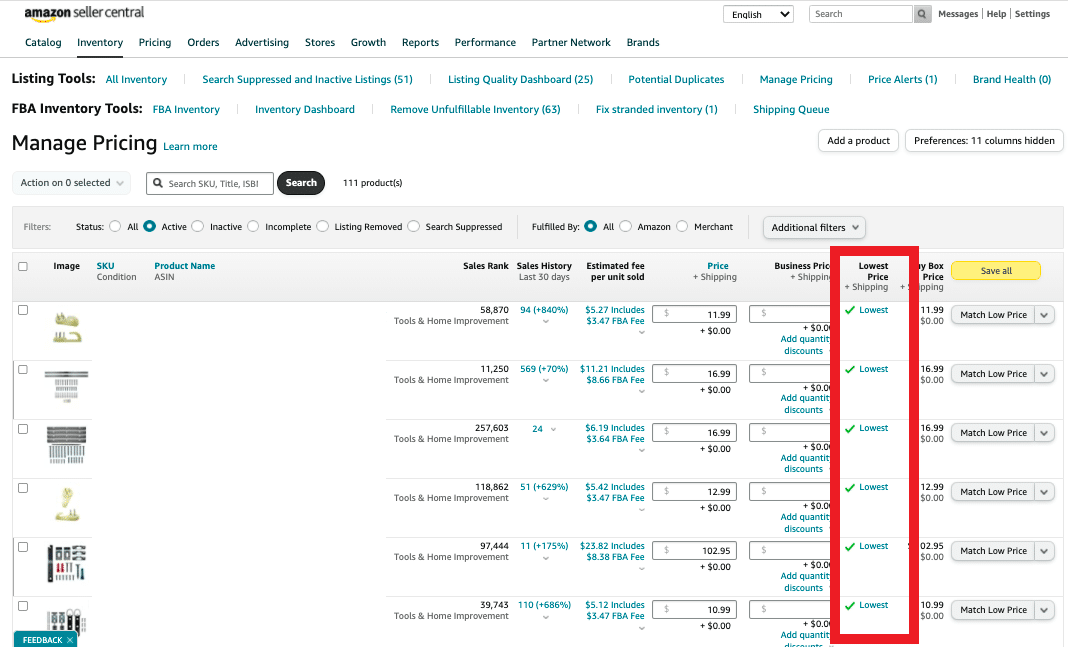Viewport: 1068px width, 647px height.
Task: Open arrow next to Match Low Price for 11.99 row
Action: point(1045,315)
